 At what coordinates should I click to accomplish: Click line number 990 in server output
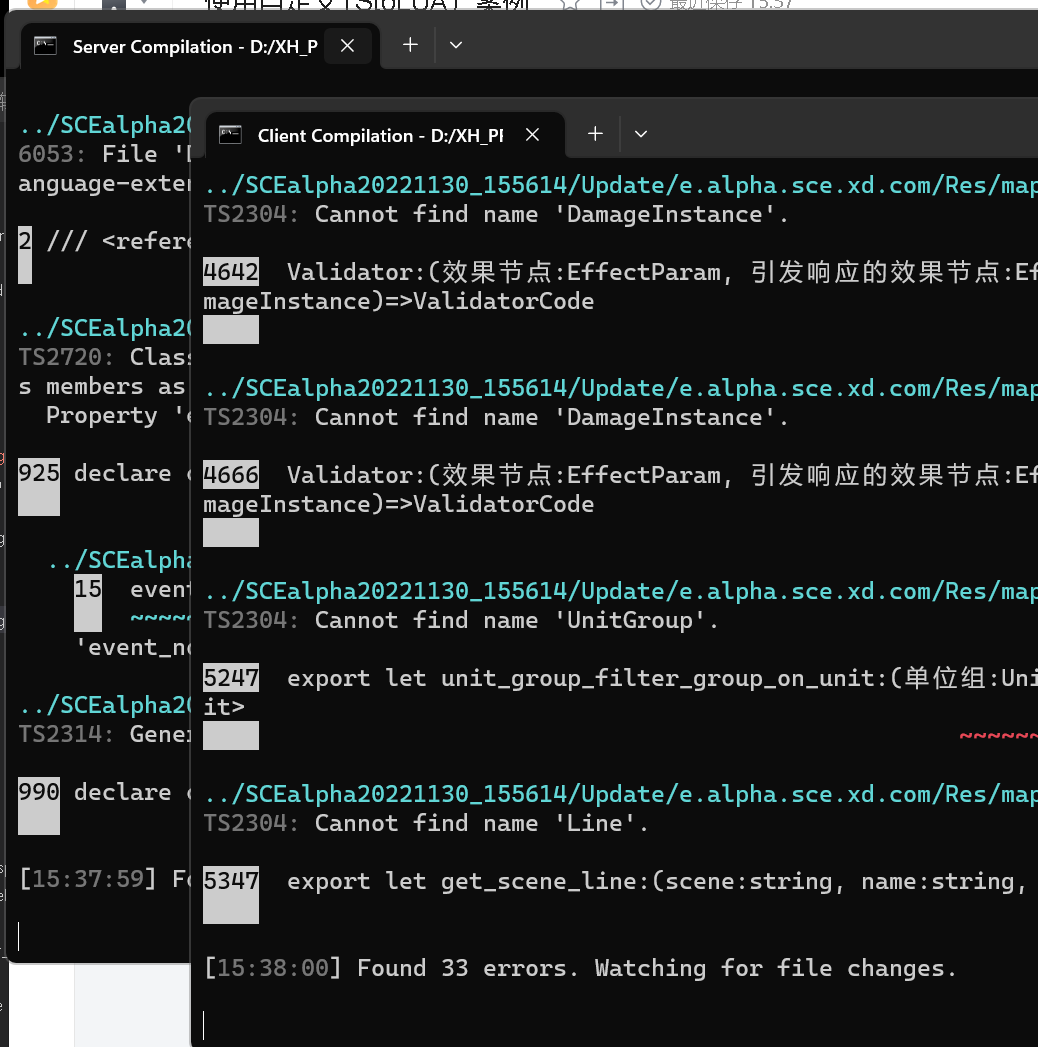tap(39, 792)
